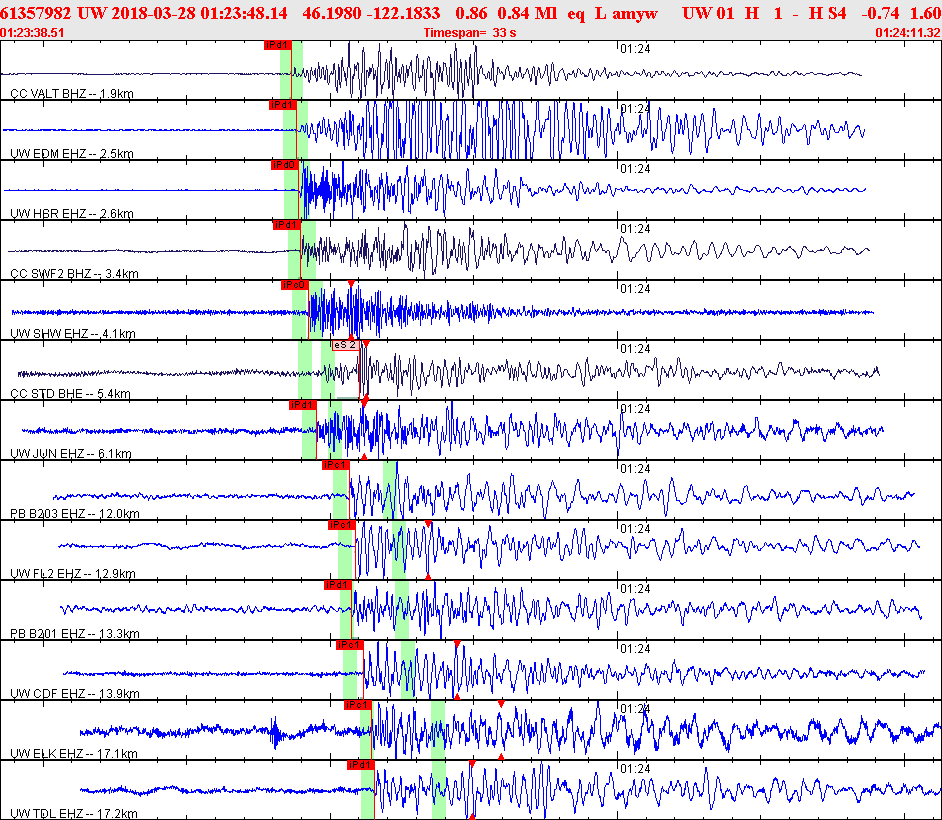Click the iPd1 pick flag on UW TDL trace
942x820 pixels.
click(x=361, y=765)
